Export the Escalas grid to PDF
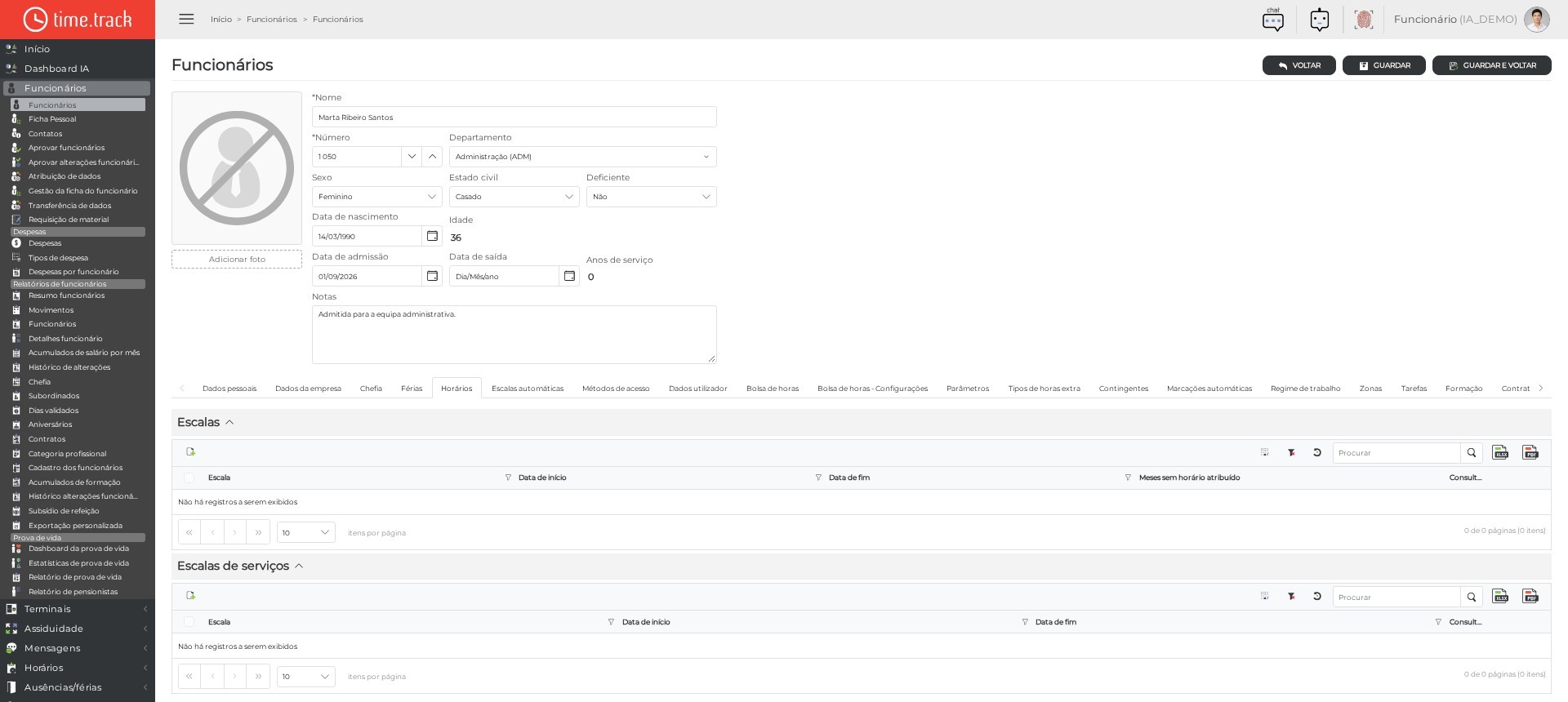Screen dimensions: 1568x702 [1530, 452]
